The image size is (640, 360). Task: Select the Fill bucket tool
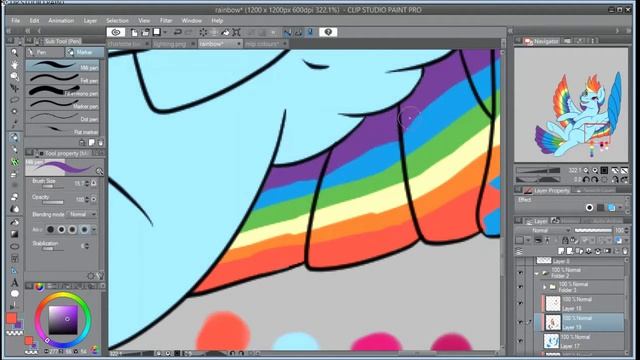14,222
